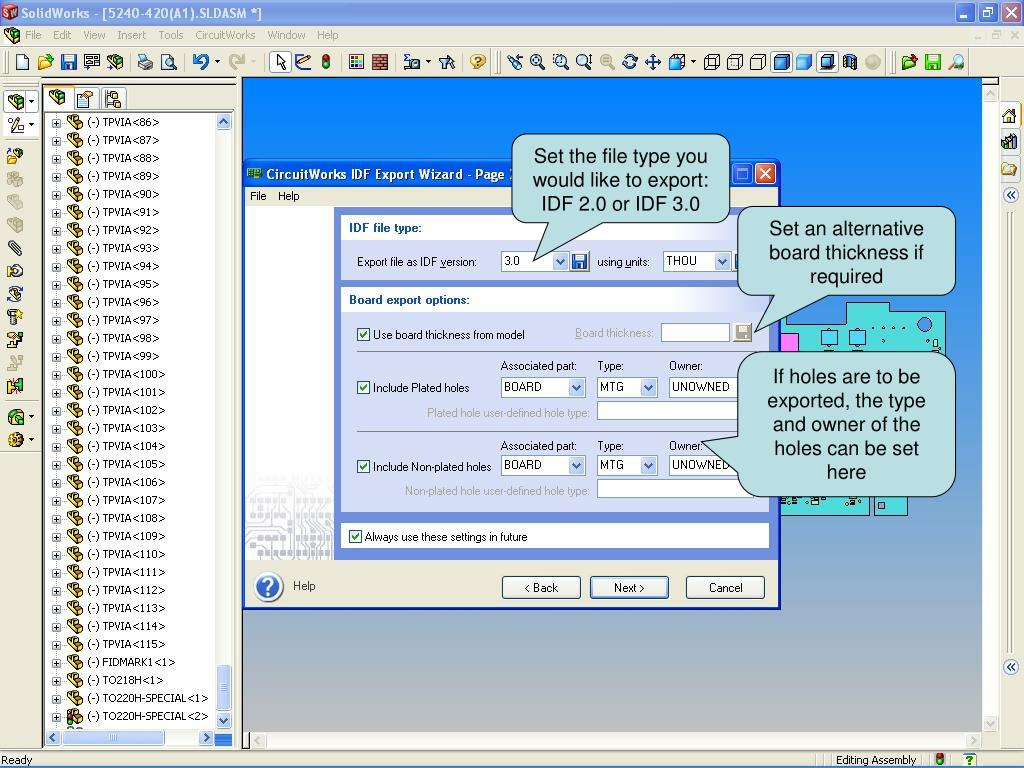Open the View Orientation dropdown arrow
1024x768 pixels.
click(x=693, y=62)
